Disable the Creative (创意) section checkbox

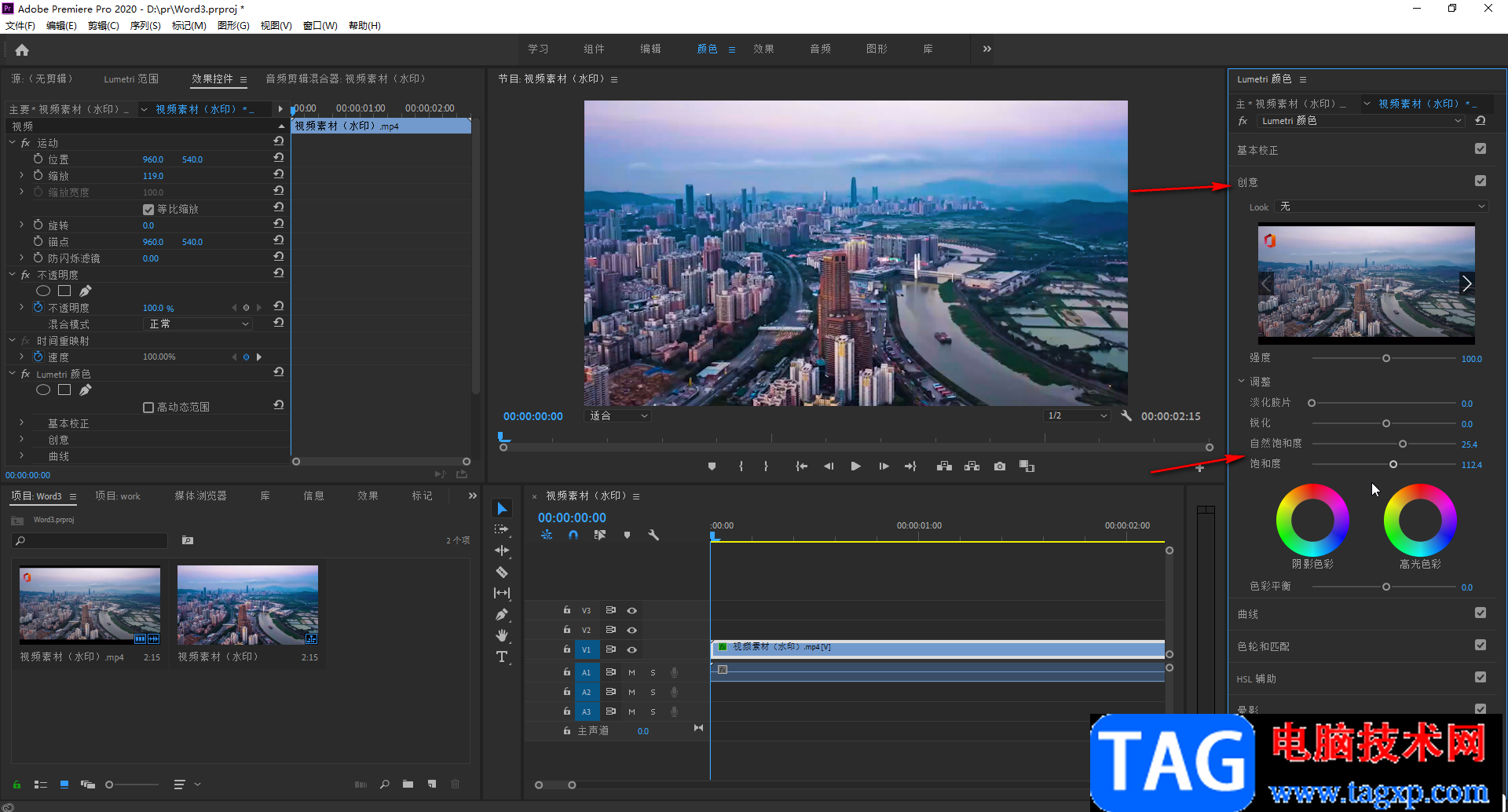pos(1481,181)
